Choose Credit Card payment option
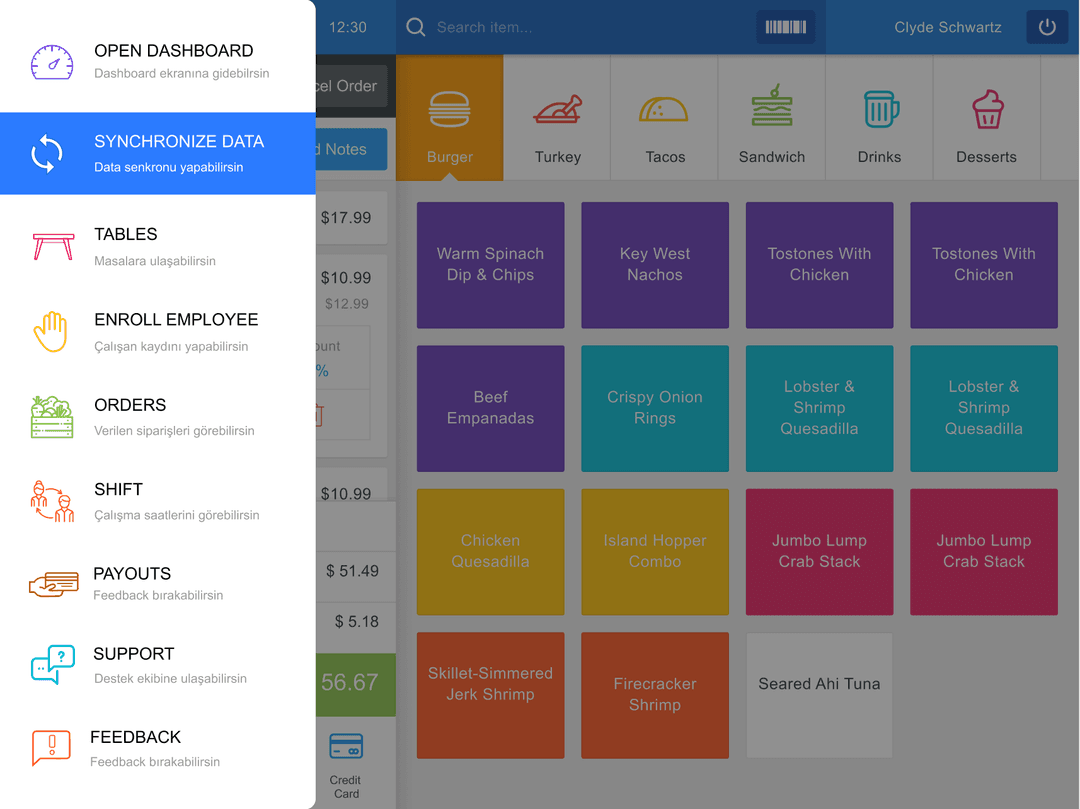 point(346,764)
